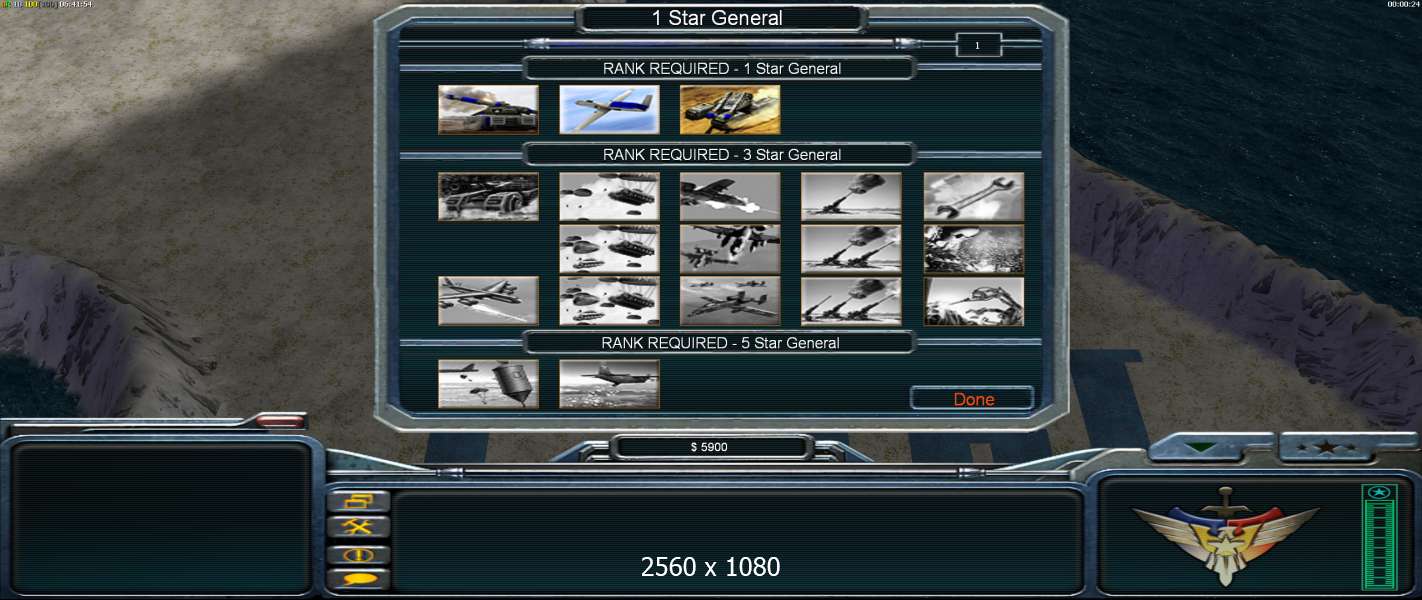Viewport: 1422px width, 600px height.
Task: Choose the parachuting bomb 5 Star power
Action: pos(488,384)
